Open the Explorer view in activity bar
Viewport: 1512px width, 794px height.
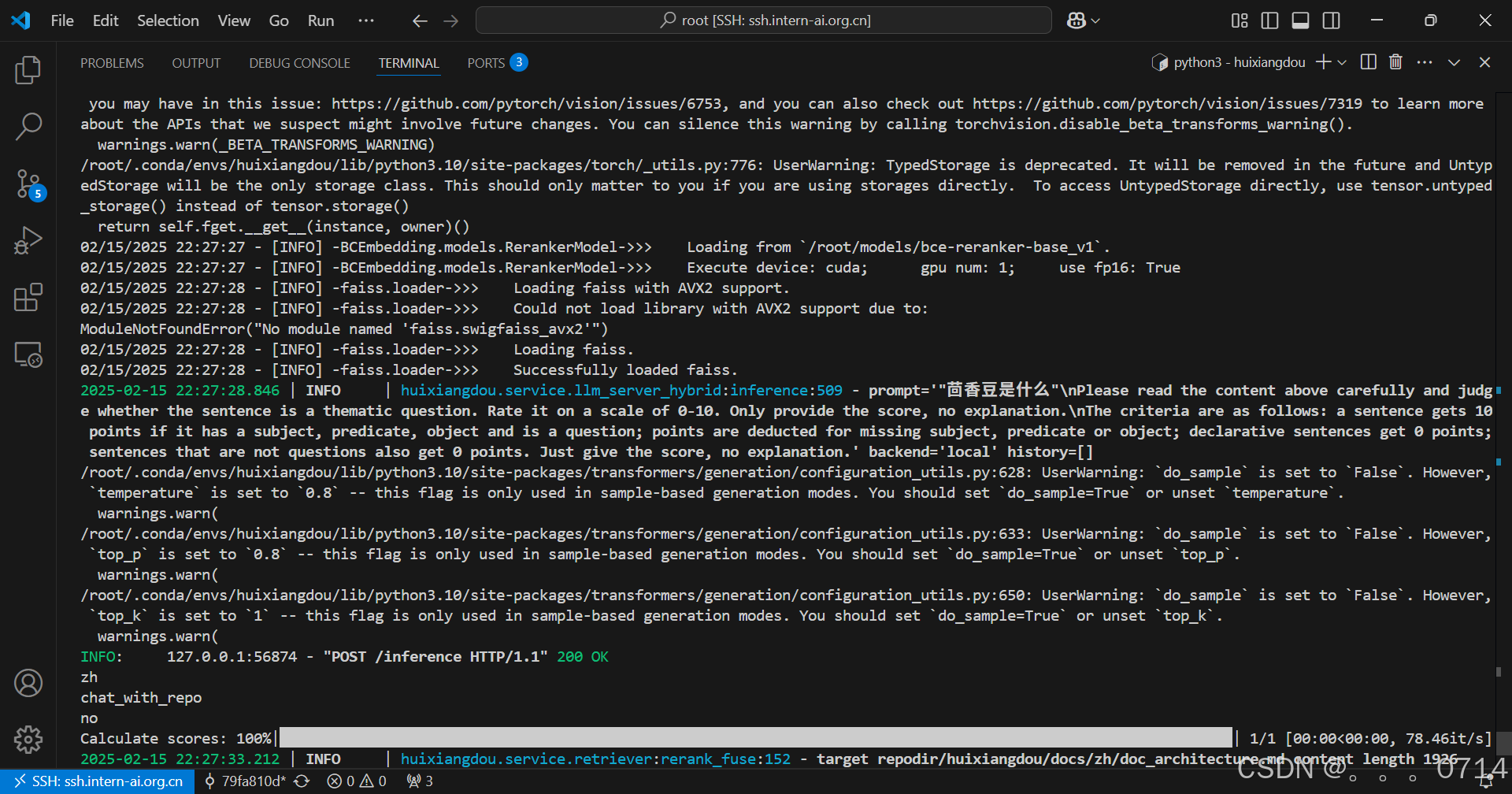tap(28, 70)
